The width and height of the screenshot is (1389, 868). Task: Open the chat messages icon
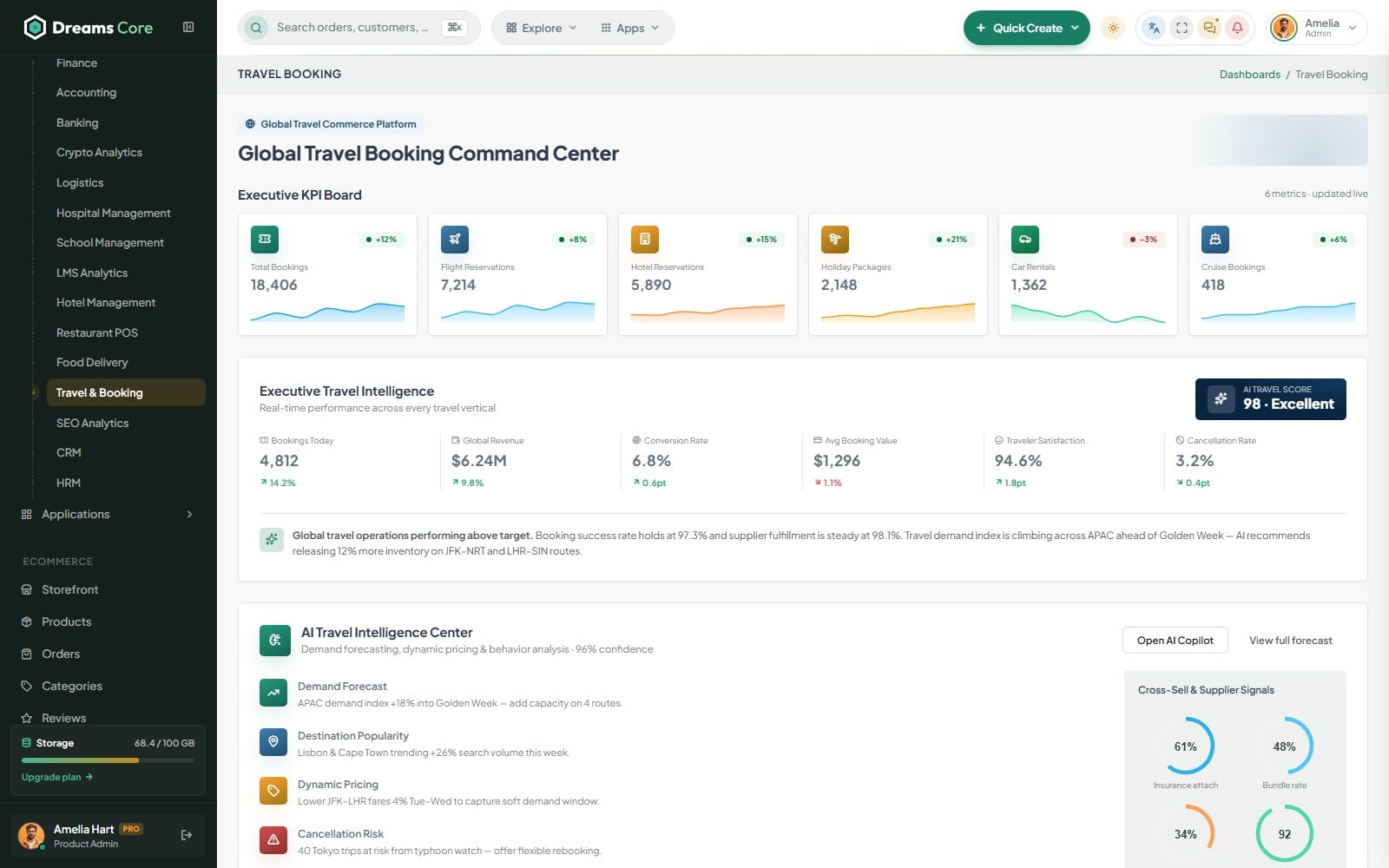[x=1209, y=28]
